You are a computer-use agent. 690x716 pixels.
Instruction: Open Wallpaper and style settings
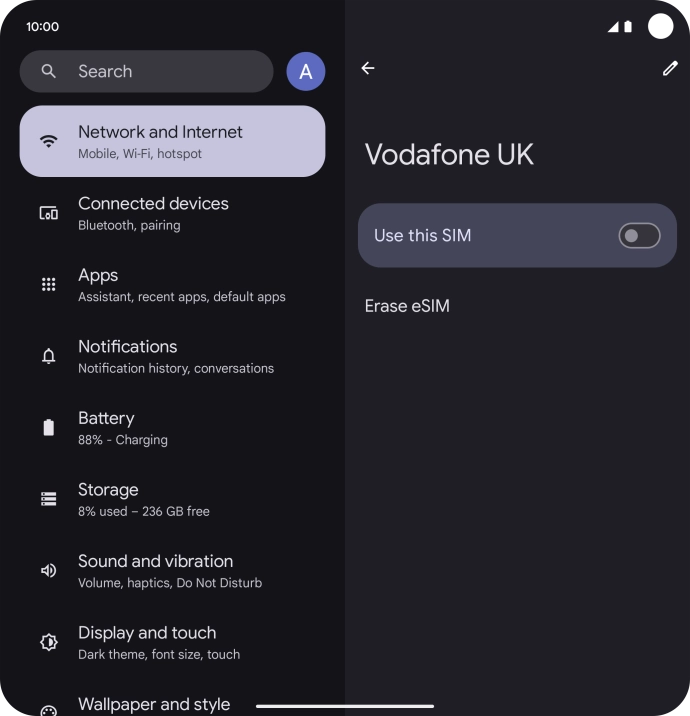click(154, 704)
